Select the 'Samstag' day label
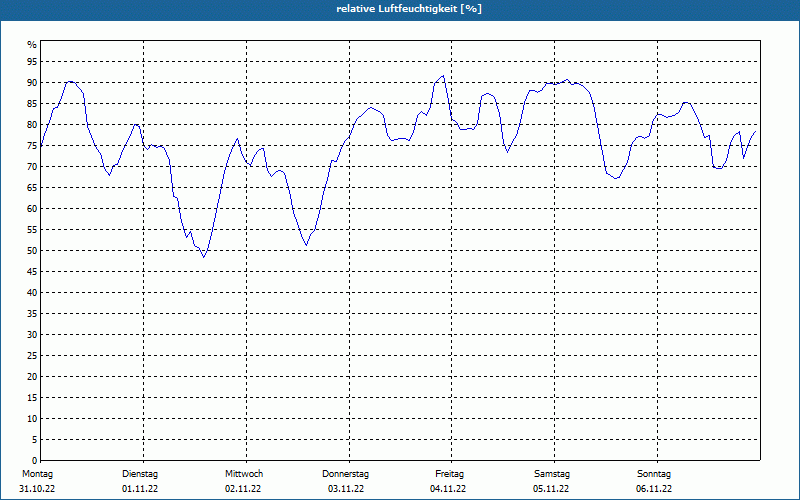Image resolution: width=800 pixels, height=500 pixels. pyautogui.click(x=552, y=474)
